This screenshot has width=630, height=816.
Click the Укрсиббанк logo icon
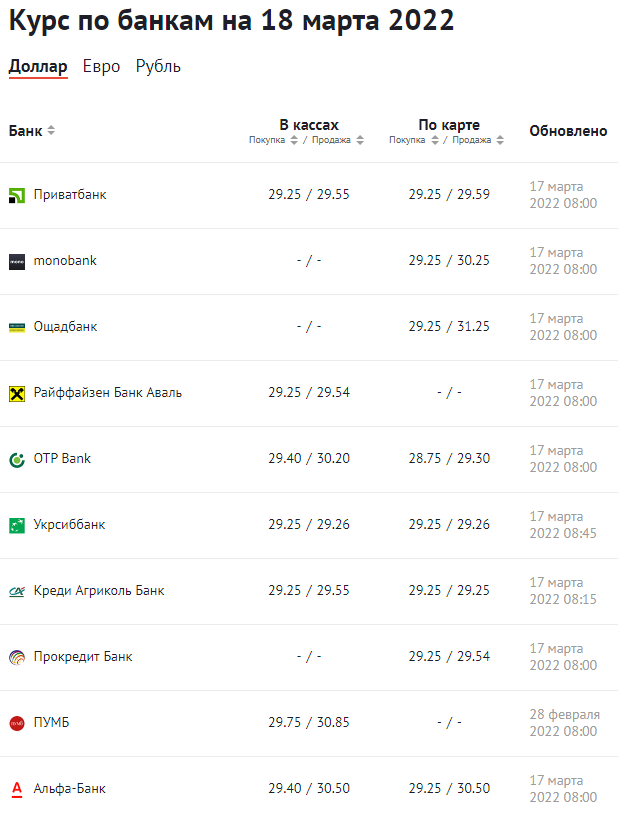17,526
